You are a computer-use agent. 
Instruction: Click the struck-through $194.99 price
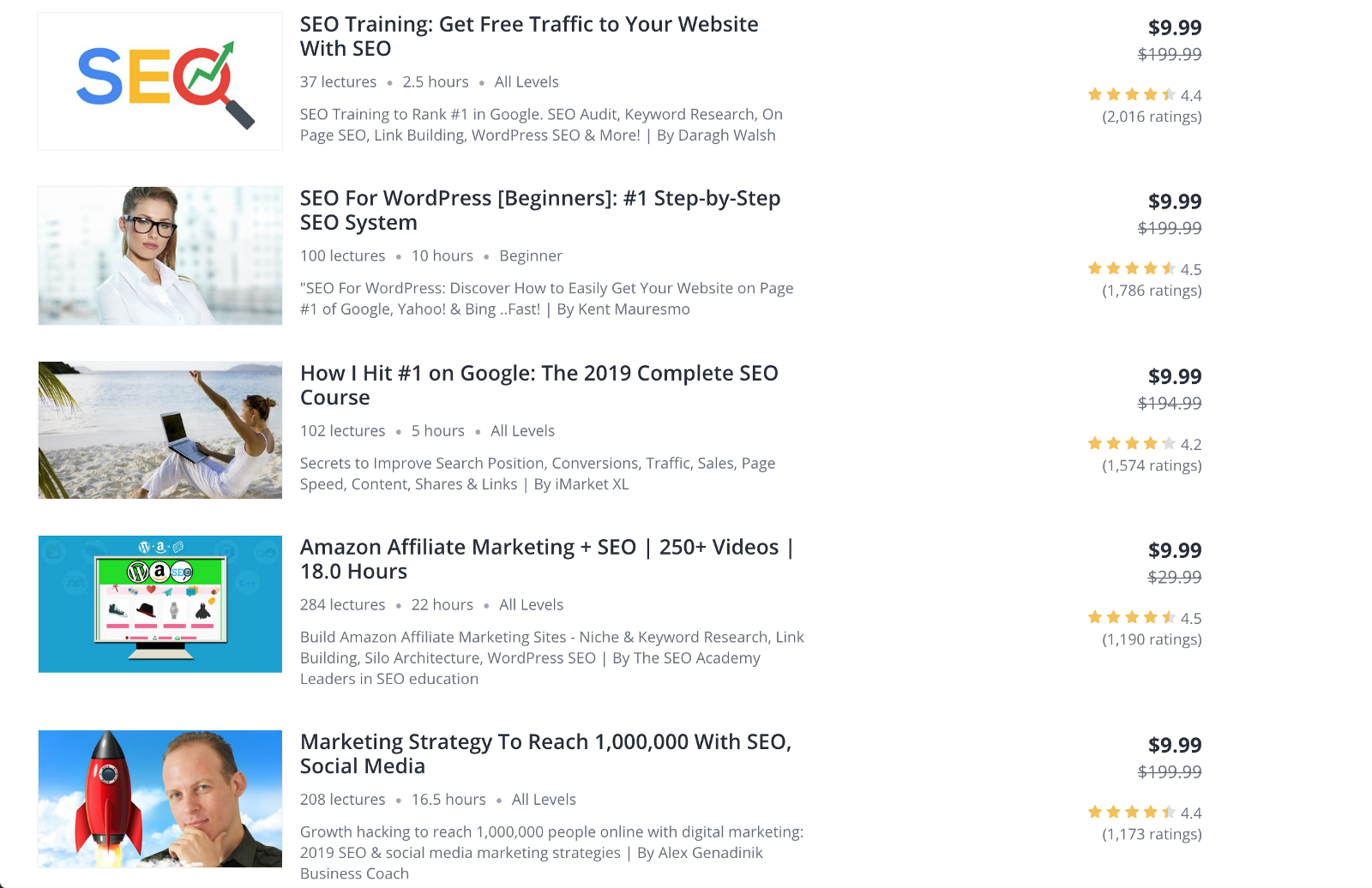point(1170,403)
